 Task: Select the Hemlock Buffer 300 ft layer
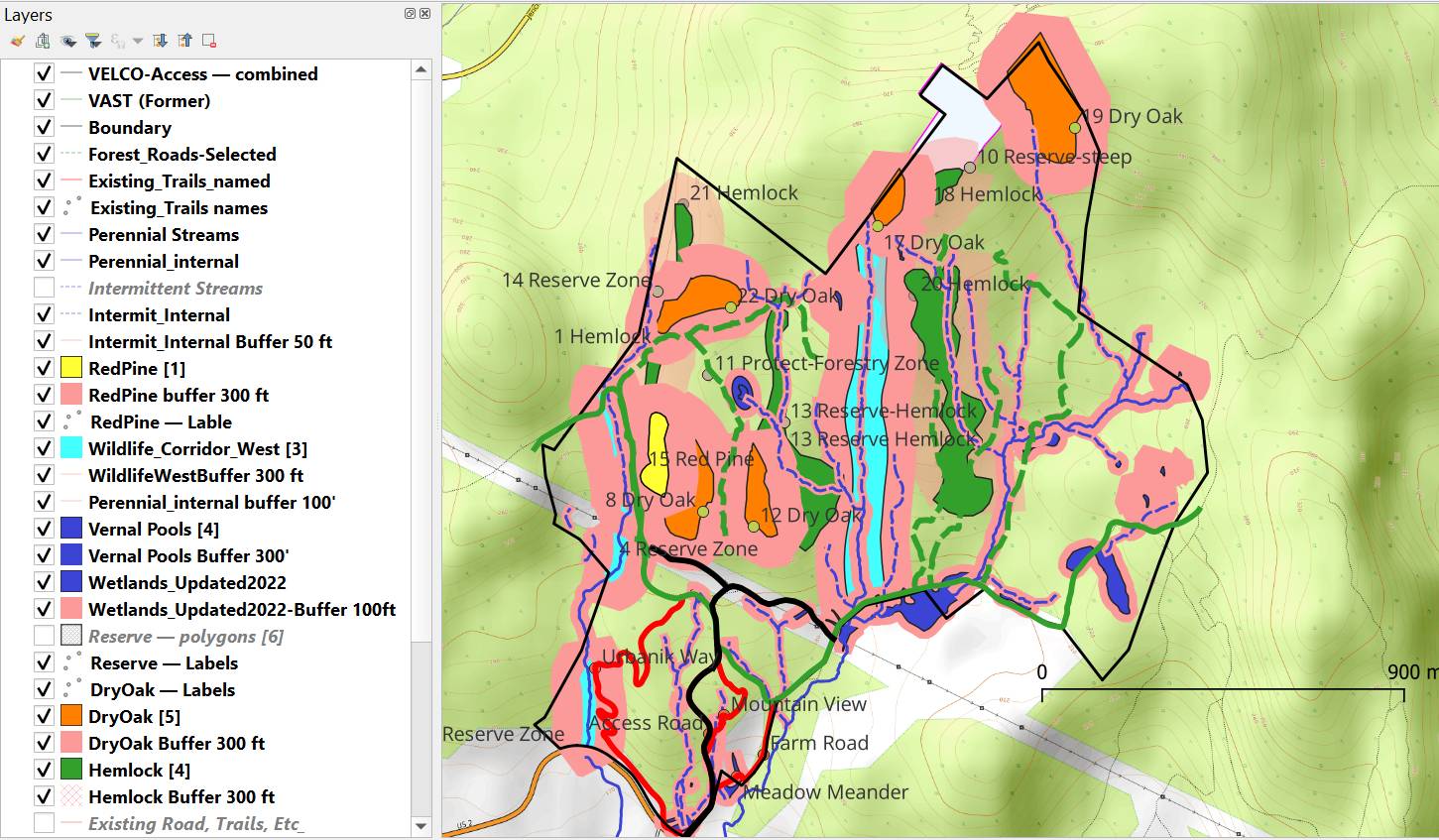[180, 796]
